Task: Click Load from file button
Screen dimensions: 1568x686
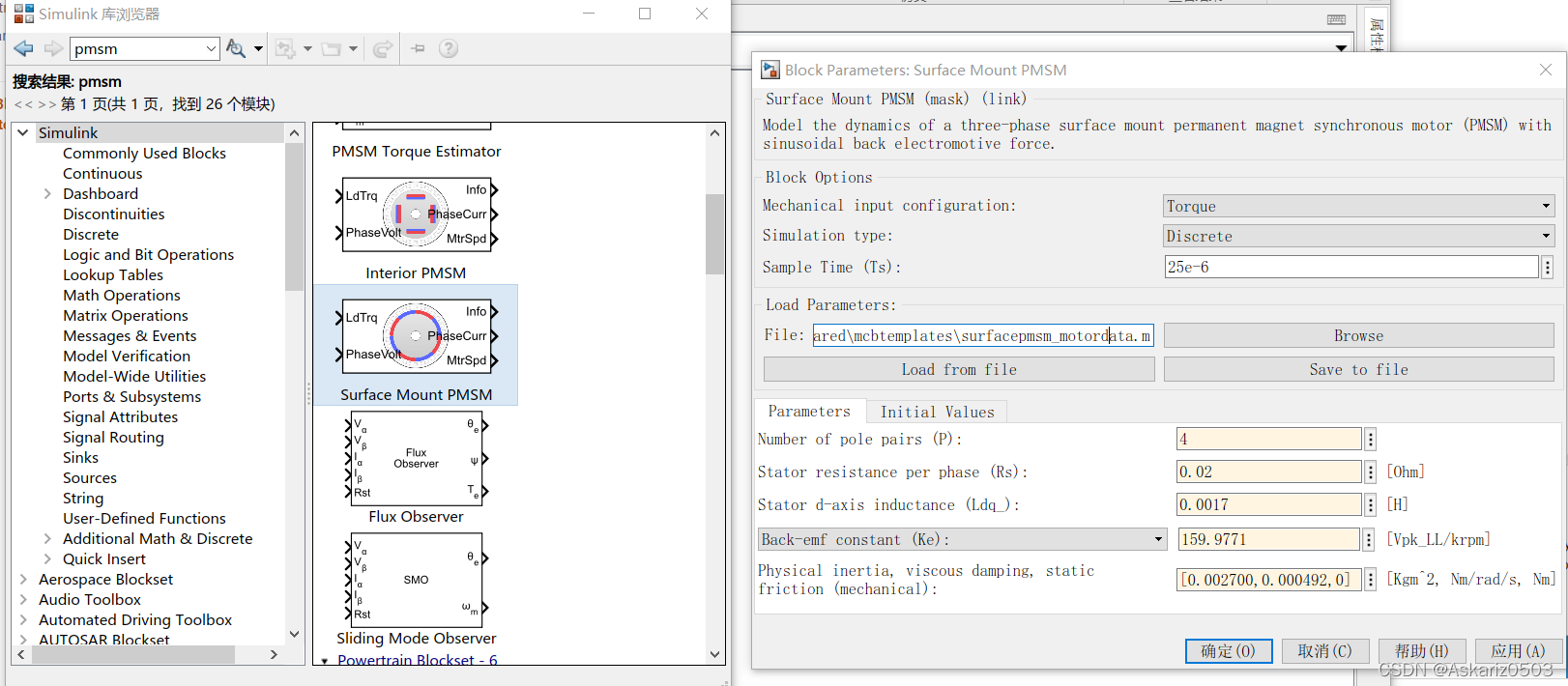Action: pos(959,369)
